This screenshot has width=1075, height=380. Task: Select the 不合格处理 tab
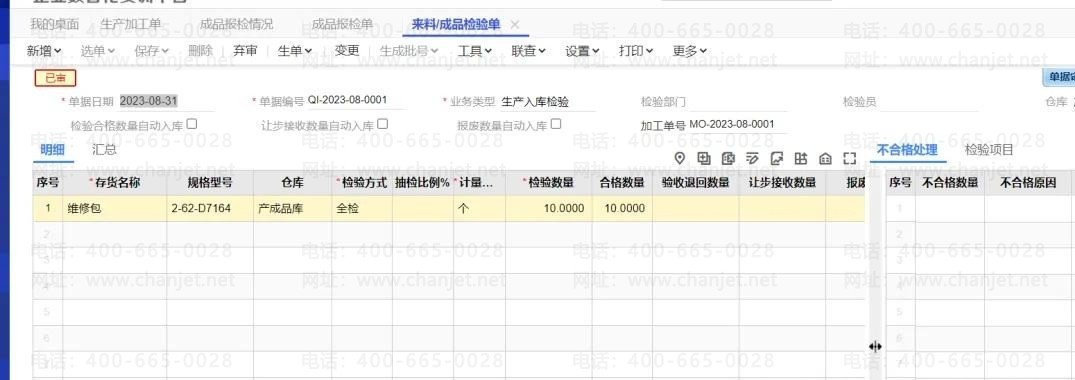[x=907, y=150]
